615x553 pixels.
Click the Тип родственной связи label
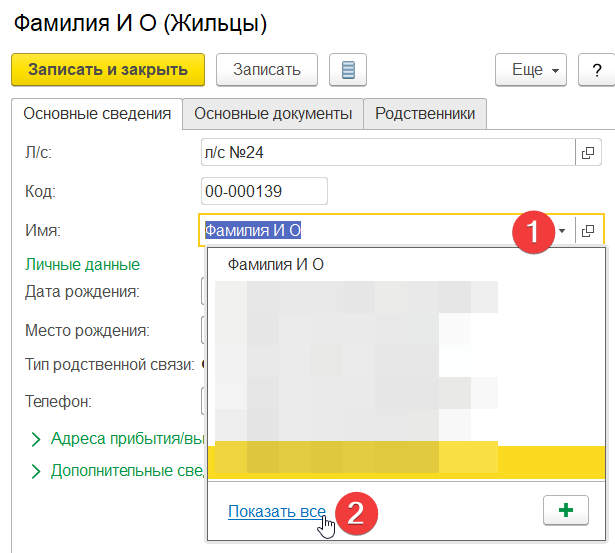click(110, 365)
